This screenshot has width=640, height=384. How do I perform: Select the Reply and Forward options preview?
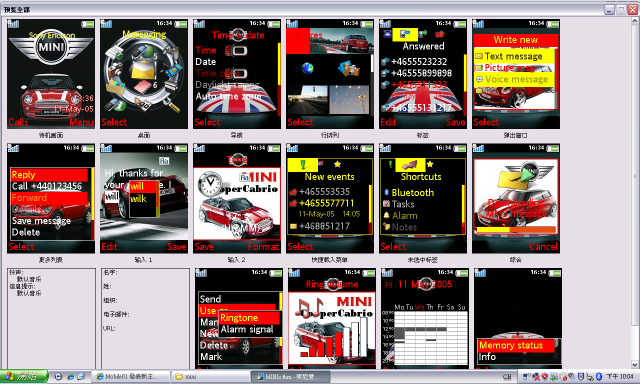51,198
